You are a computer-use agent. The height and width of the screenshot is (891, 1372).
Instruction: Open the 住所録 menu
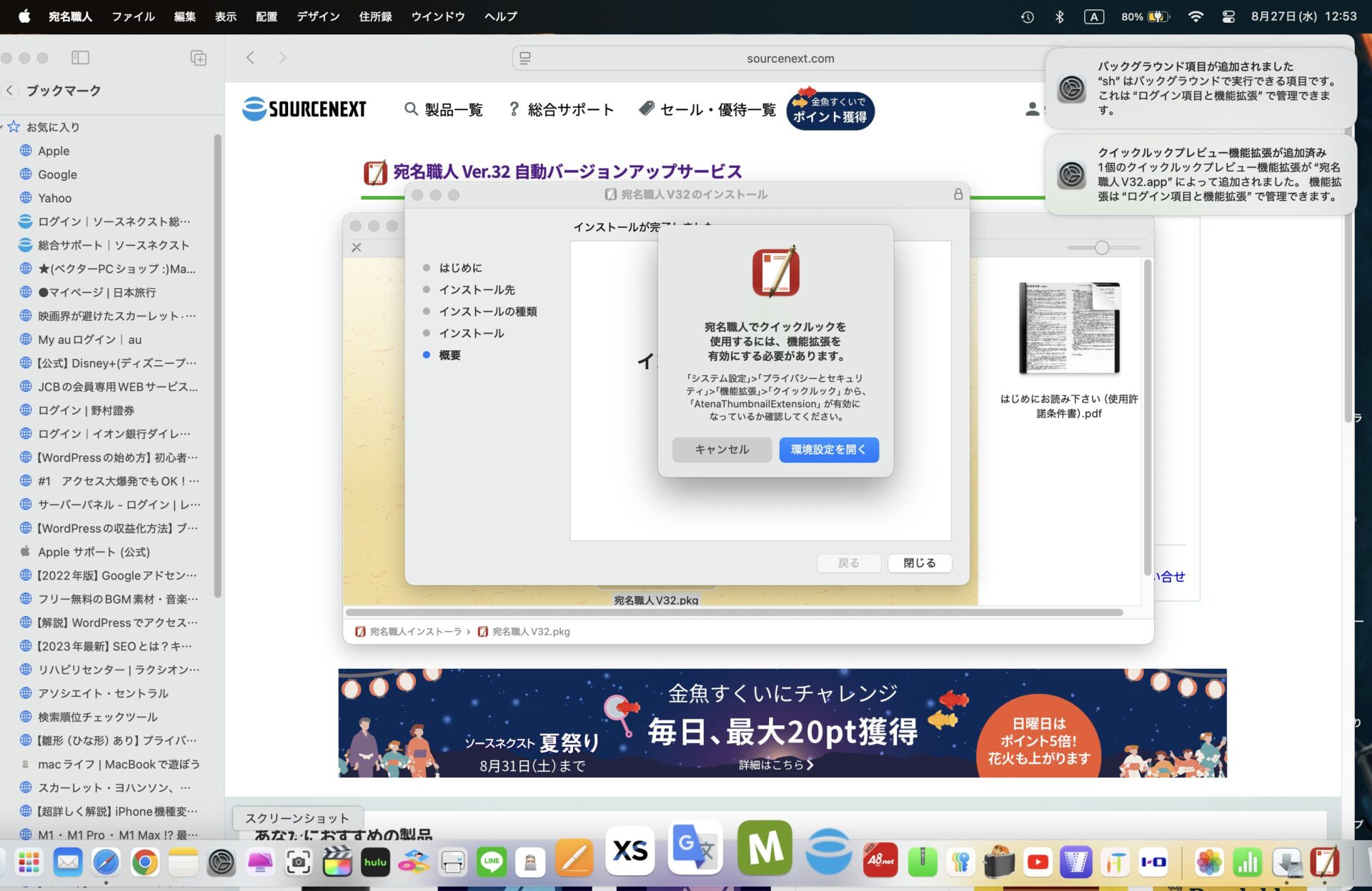pos(375,16)
